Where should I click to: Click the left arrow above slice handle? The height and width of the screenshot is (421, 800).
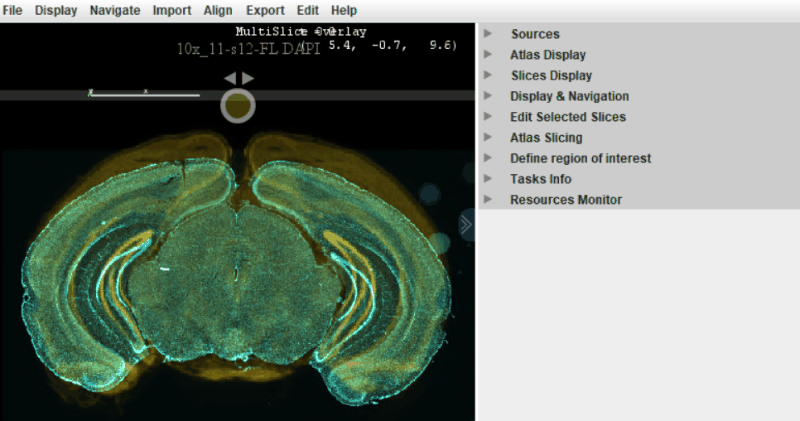click(x=230, y=78)
